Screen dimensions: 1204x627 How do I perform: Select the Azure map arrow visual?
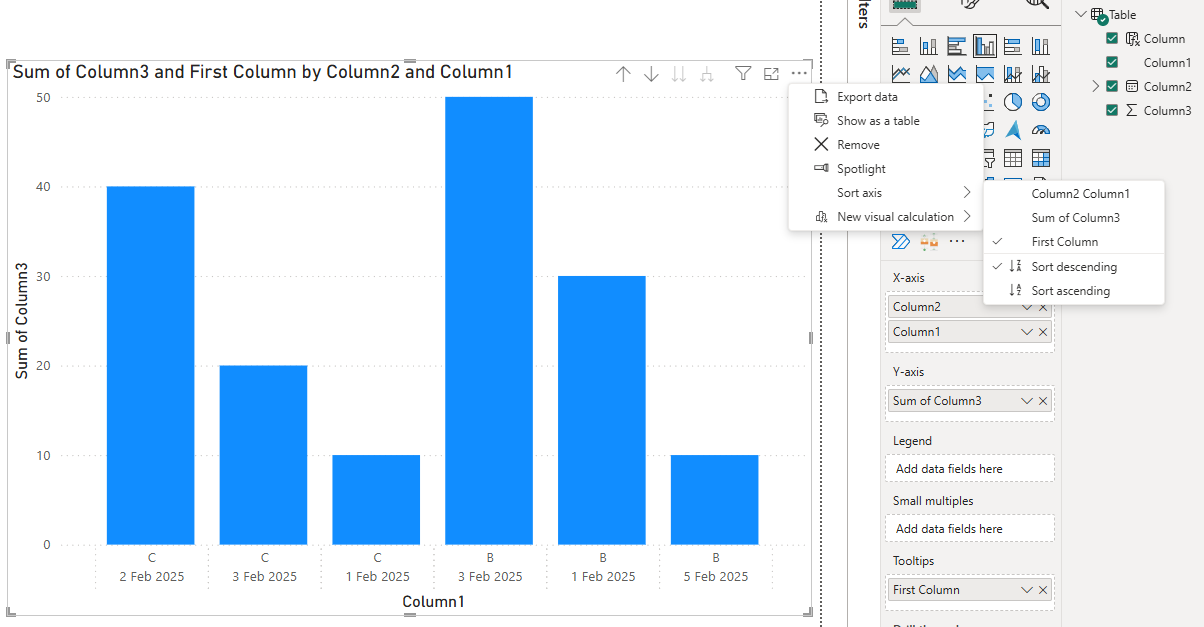(x=1012, y=130)
